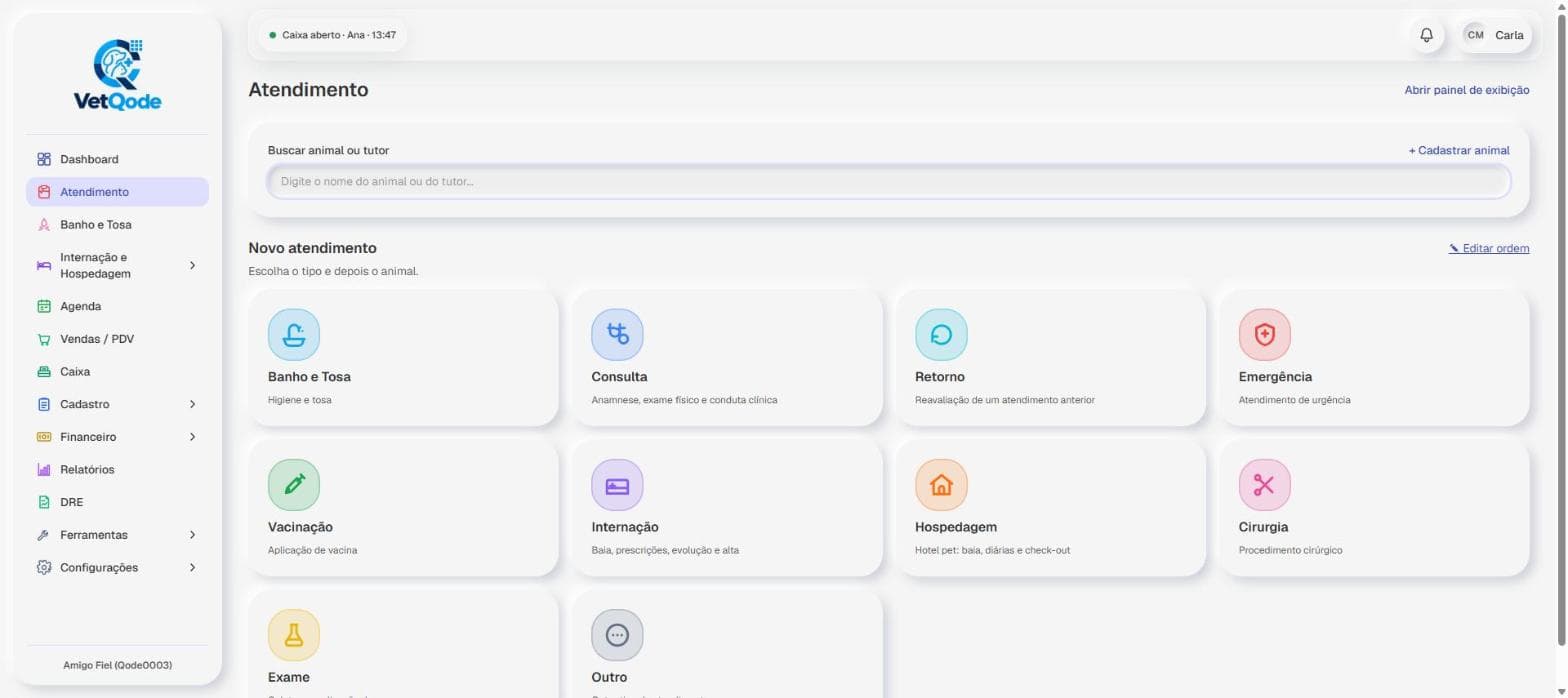
Task: Click the Procedimento cirúrgico text
Action: coord(1290,550)
